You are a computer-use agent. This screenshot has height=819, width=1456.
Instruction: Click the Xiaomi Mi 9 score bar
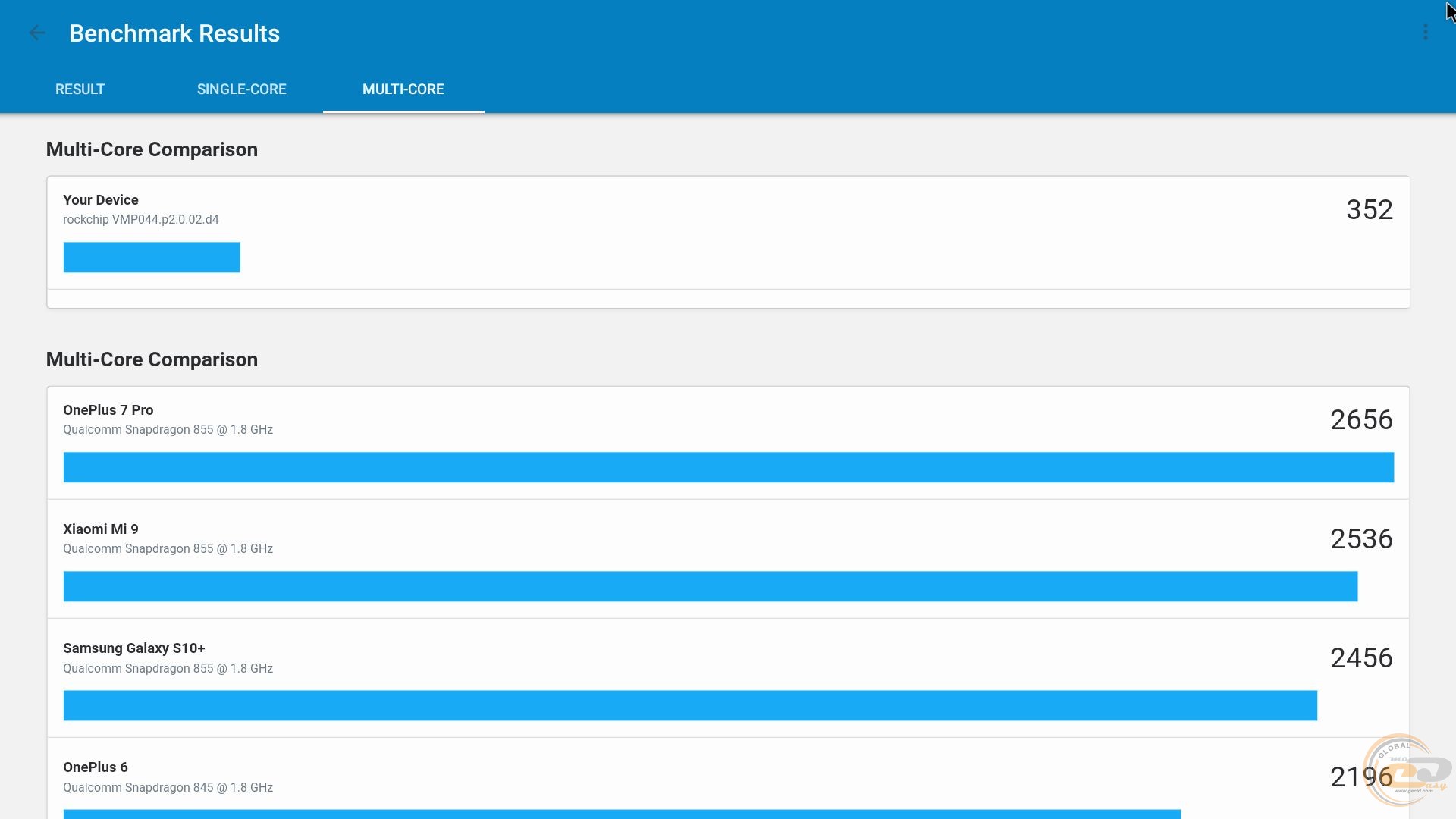click(x=710, y=586)
